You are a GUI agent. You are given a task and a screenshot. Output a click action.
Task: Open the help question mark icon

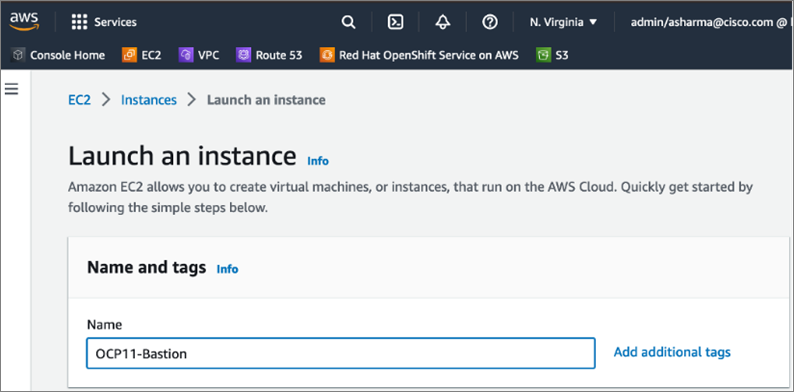490,22
